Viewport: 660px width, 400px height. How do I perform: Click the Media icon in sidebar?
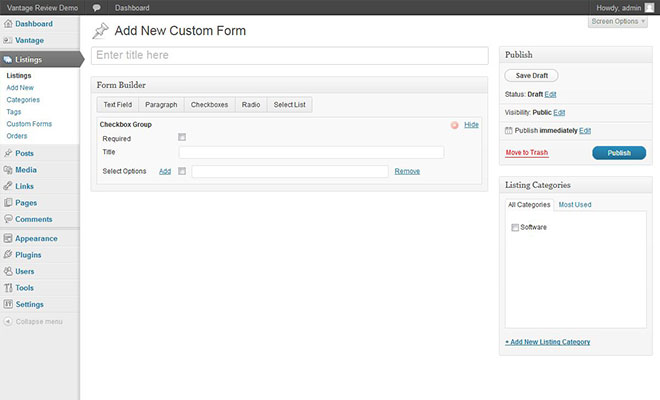point(8,170)
